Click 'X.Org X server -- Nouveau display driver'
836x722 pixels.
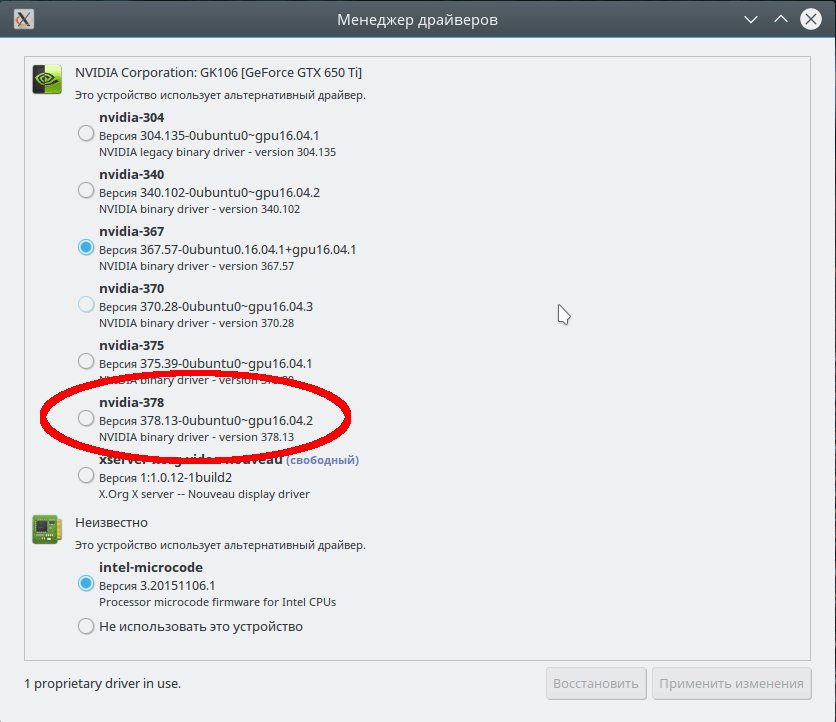click(x=204, y=495)
